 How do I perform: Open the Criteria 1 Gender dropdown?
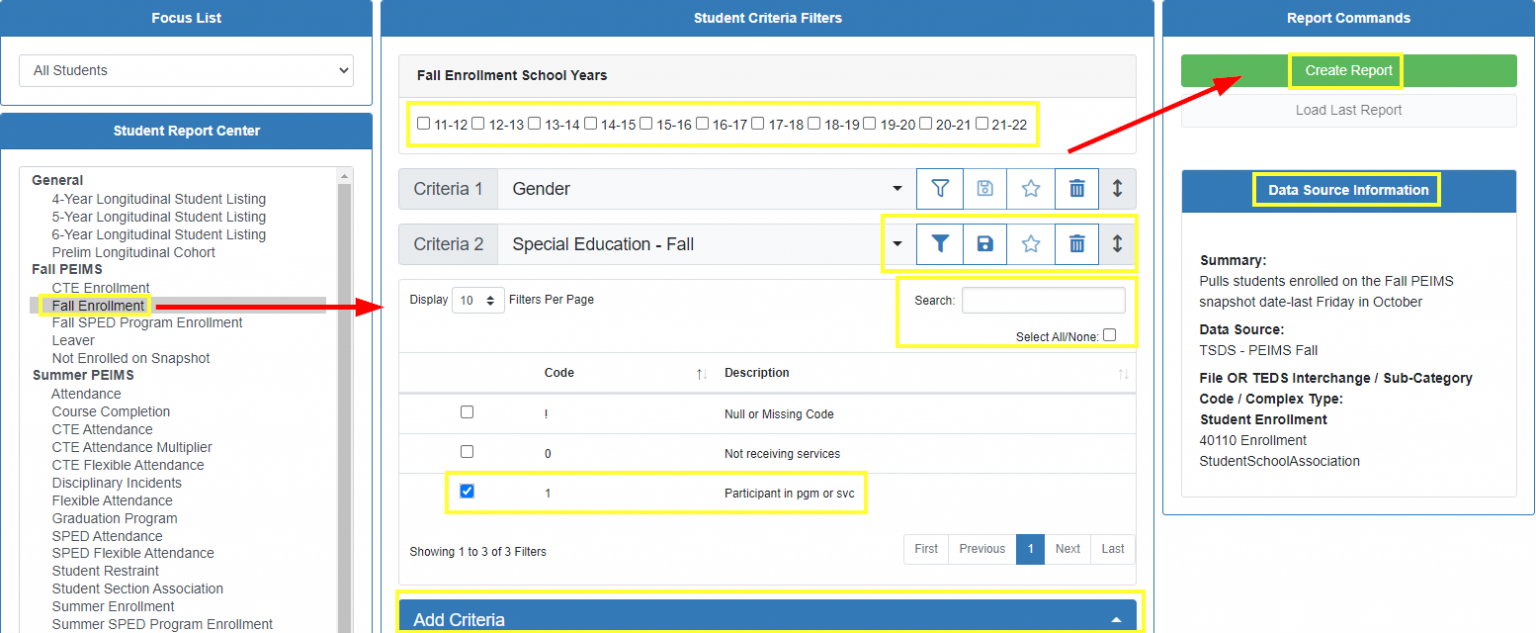click(898, 188)
